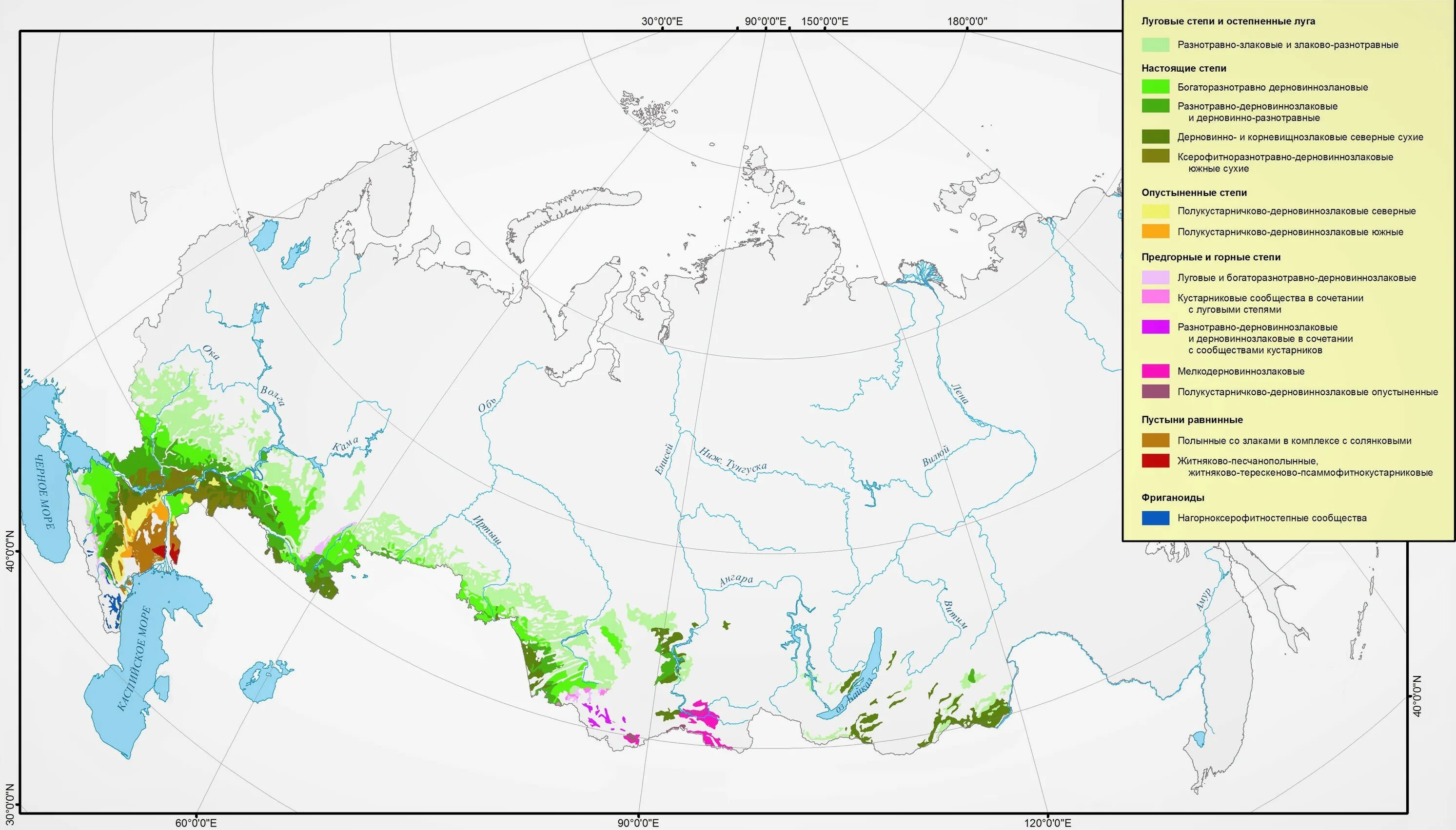Image resolution: width=1456 pixels, height=830 pixels.
Task: Click the bottom 60°0'0"E longitude label
Action: 196,823
